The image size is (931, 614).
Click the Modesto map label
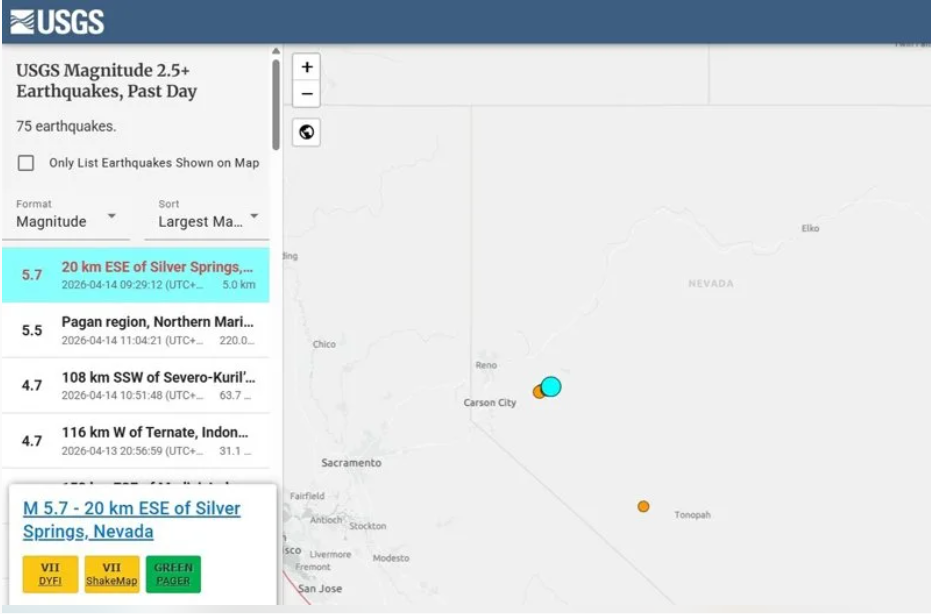[391, 558]
